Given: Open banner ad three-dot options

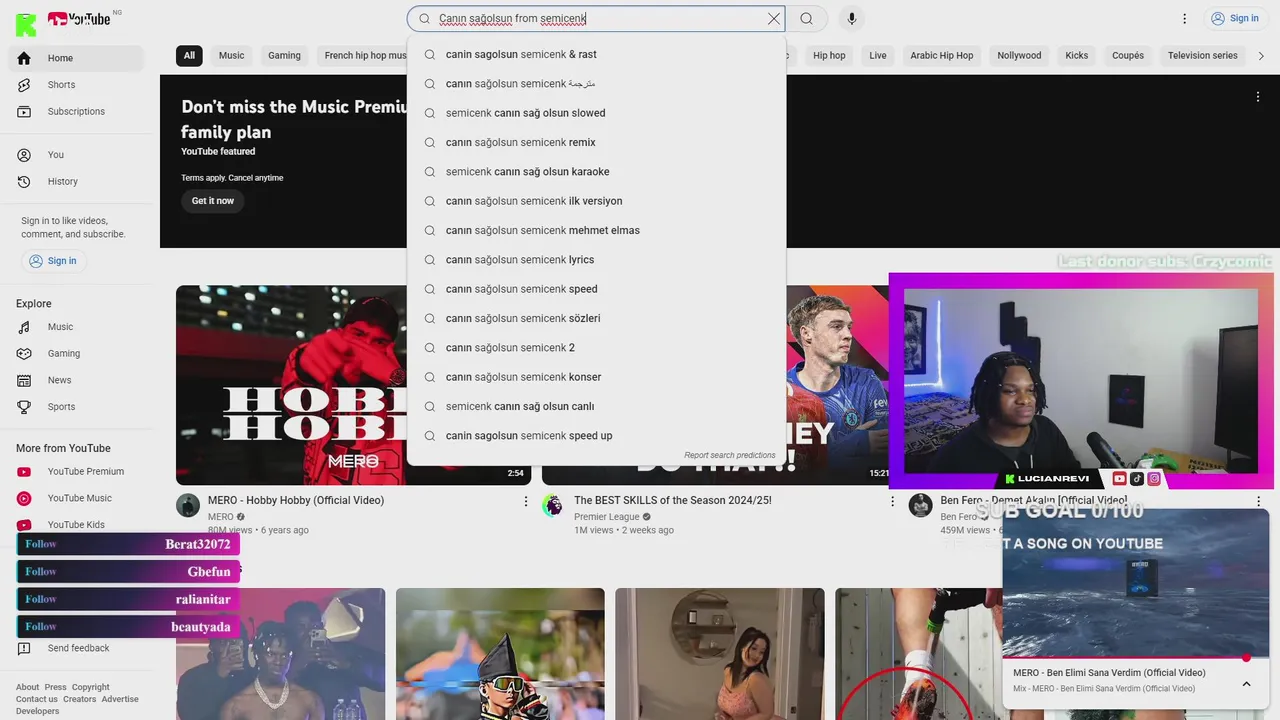Looking at the screenshot, I should point(1258,97).
